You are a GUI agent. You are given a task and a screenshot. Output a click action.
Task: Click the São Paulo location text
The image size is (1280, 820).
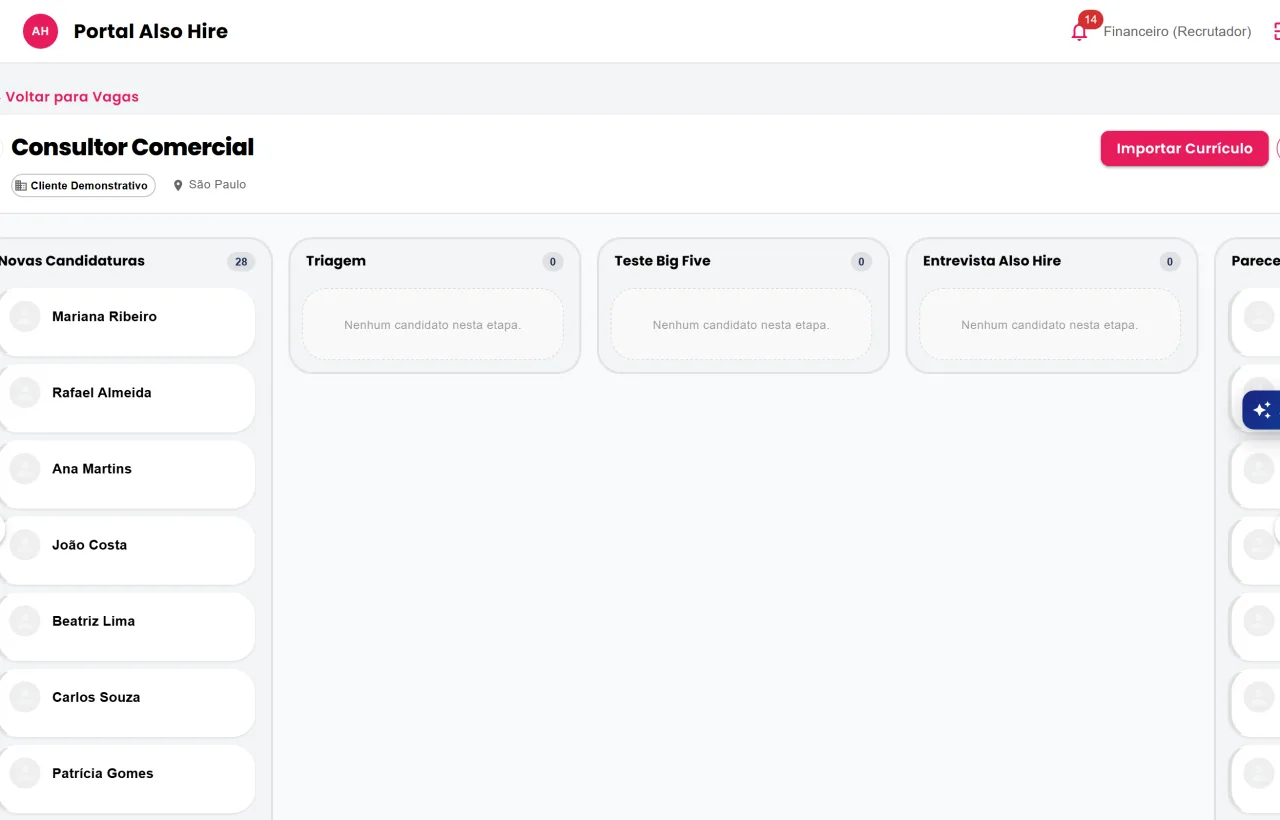click(x=217, y=185)
